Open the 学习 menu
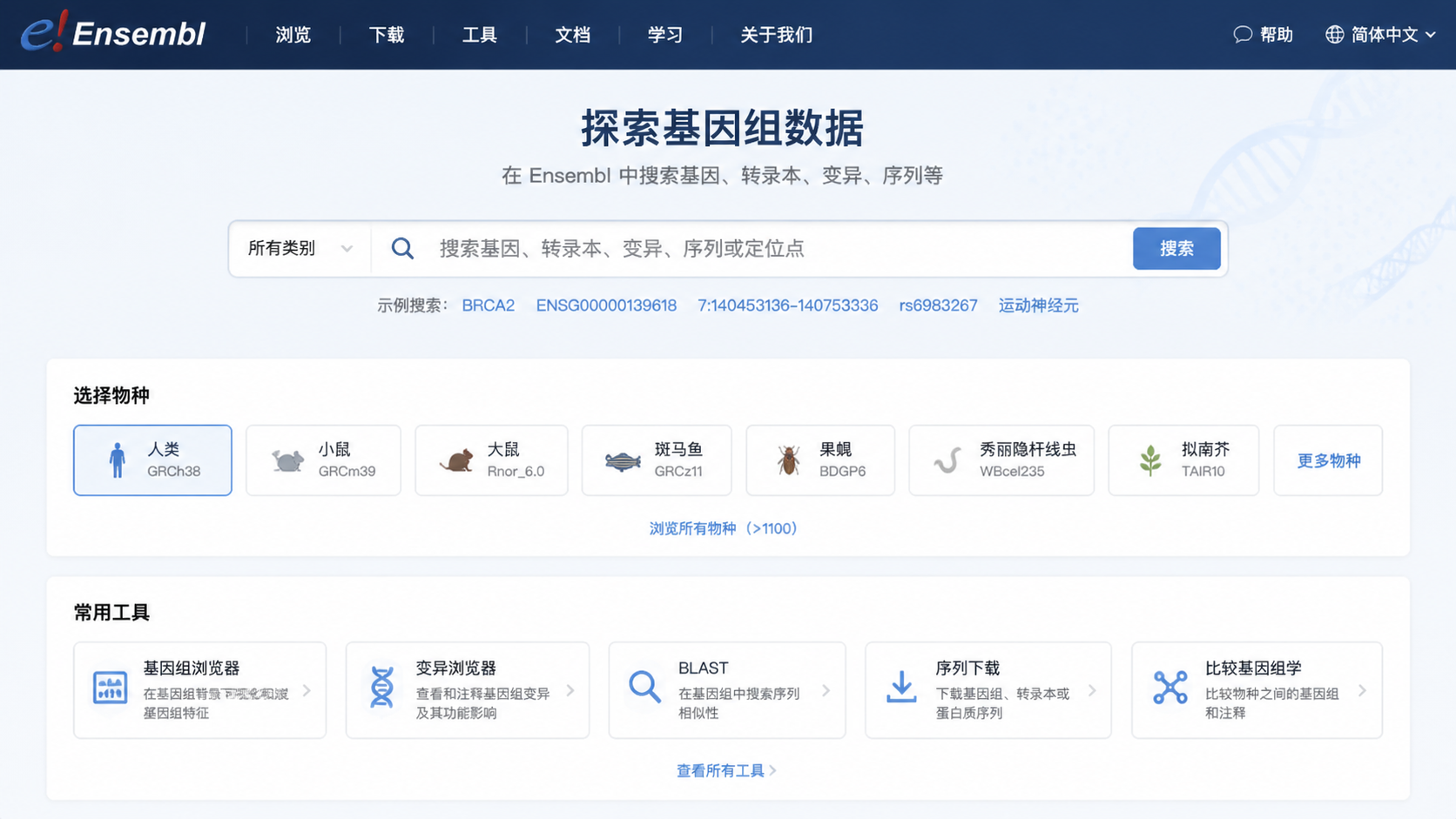 [665, 35]
